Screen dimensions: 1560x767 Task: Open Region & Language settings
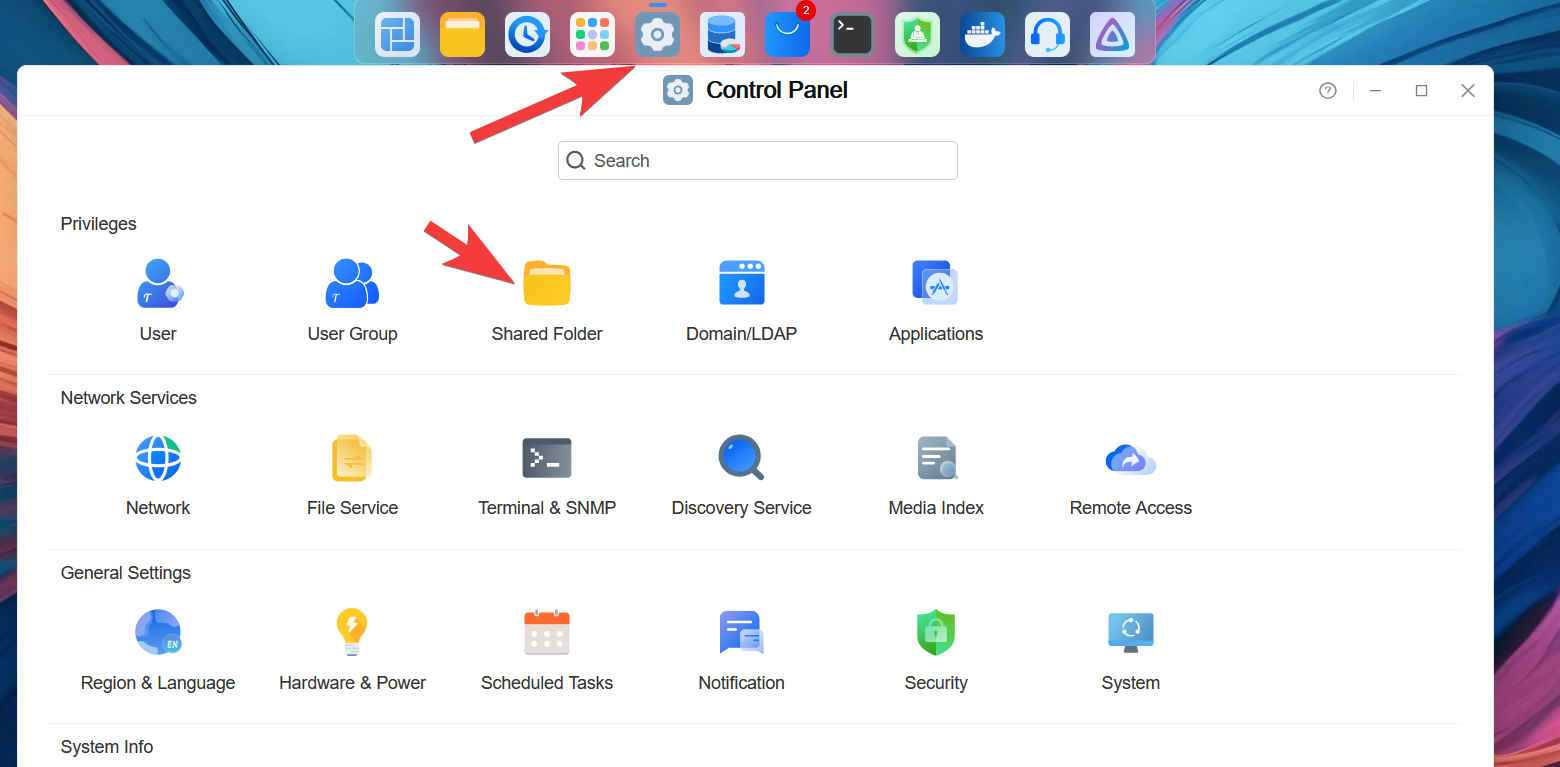point(158,633)
